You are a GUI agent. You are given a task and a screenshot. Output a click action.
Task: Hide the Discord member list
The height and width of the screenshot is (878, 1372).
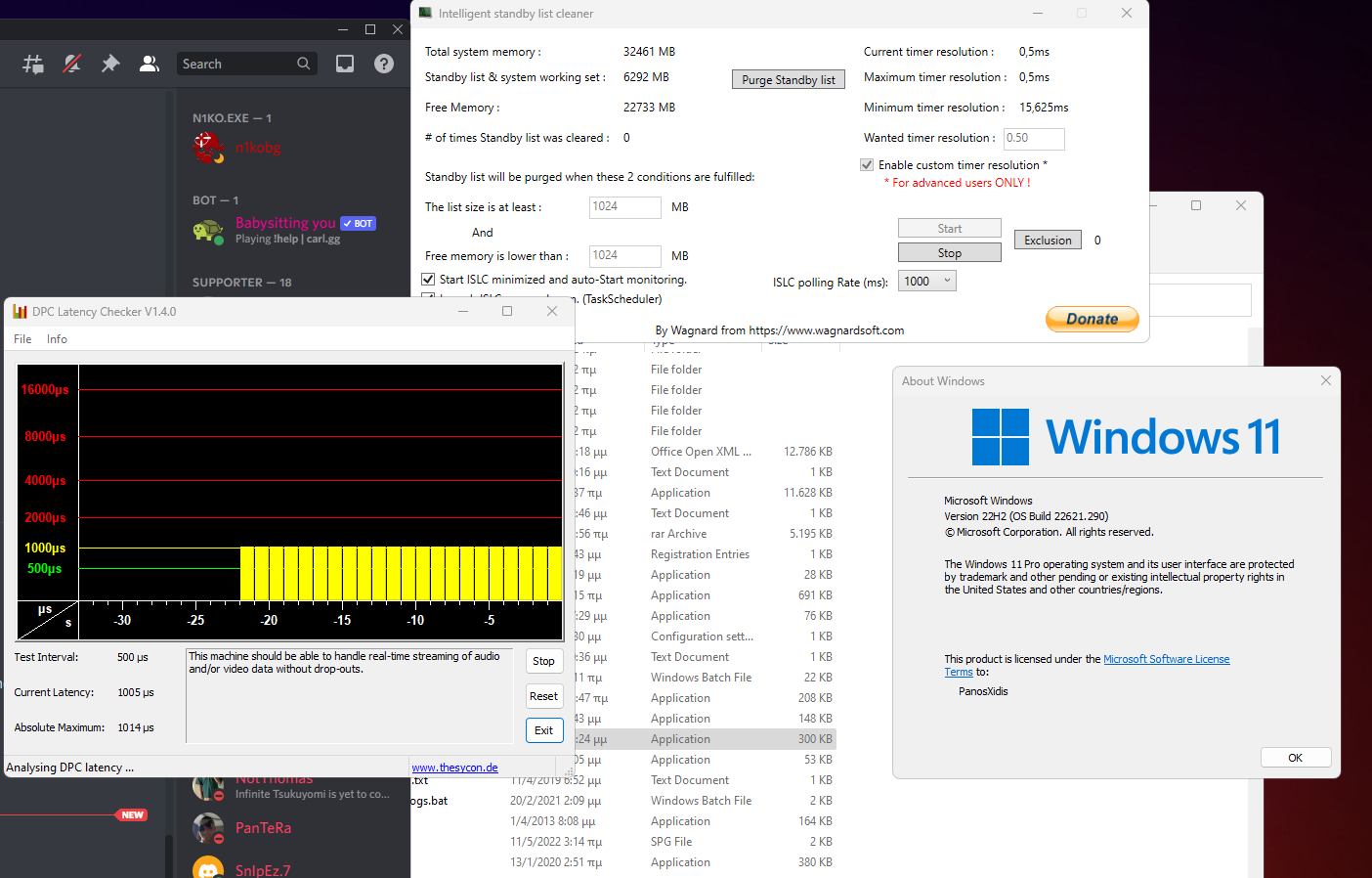(150, 64)
